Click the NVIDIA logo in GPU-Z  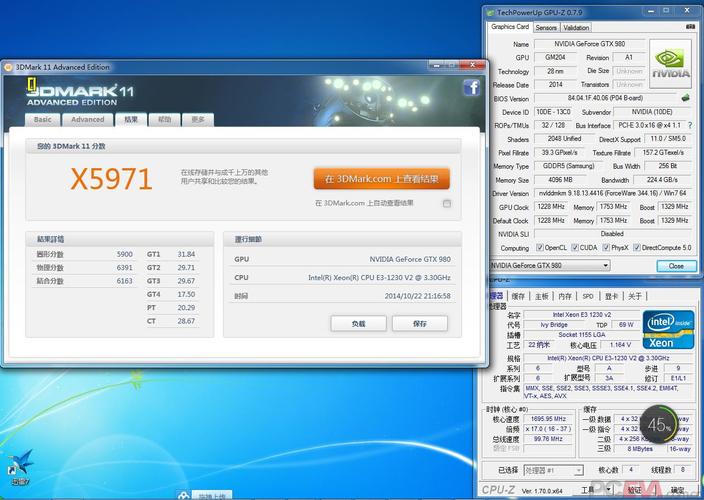670,64
